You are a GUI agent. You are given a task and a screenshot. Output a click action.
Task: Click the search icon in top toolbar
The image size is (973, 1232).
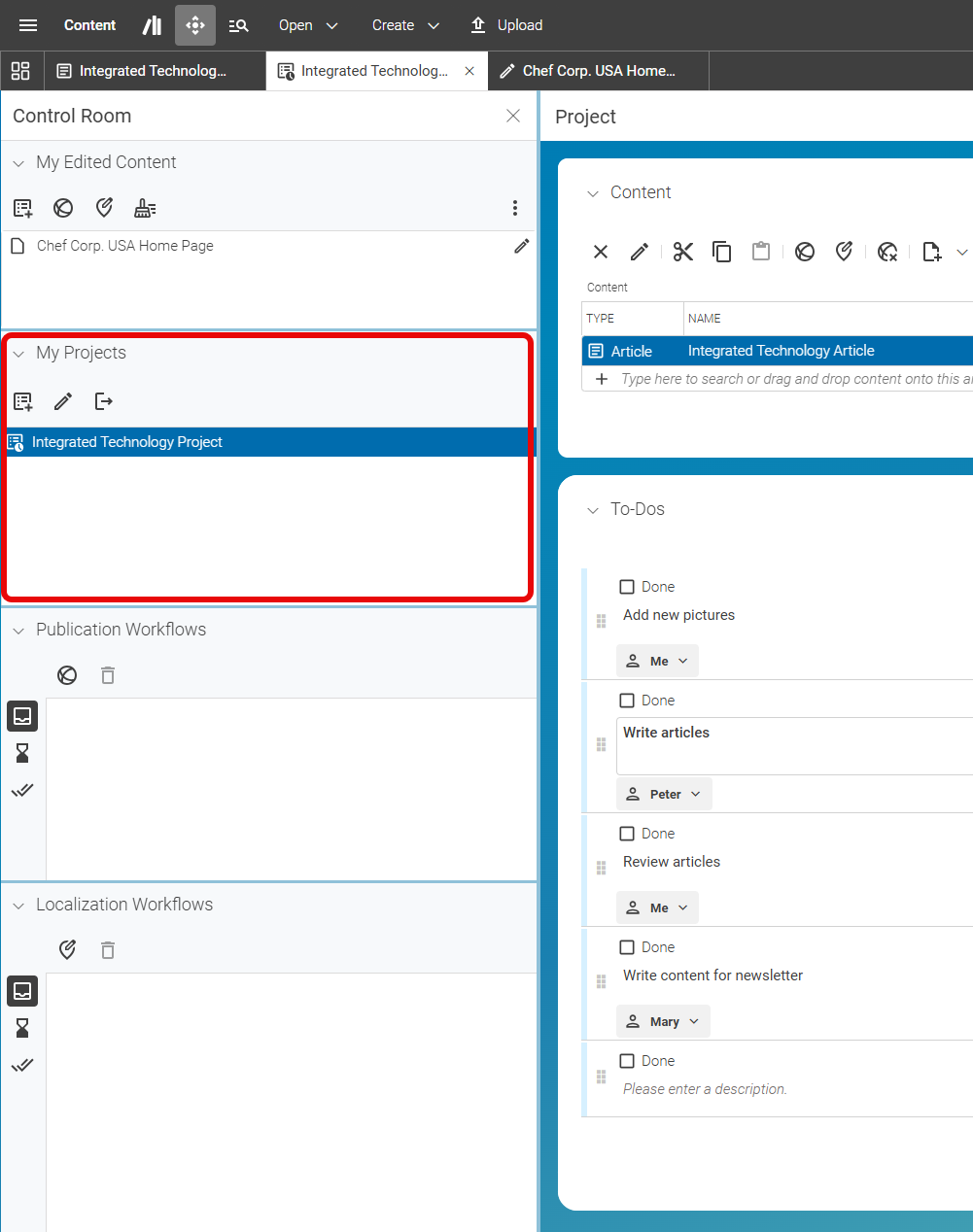point(238,25)
